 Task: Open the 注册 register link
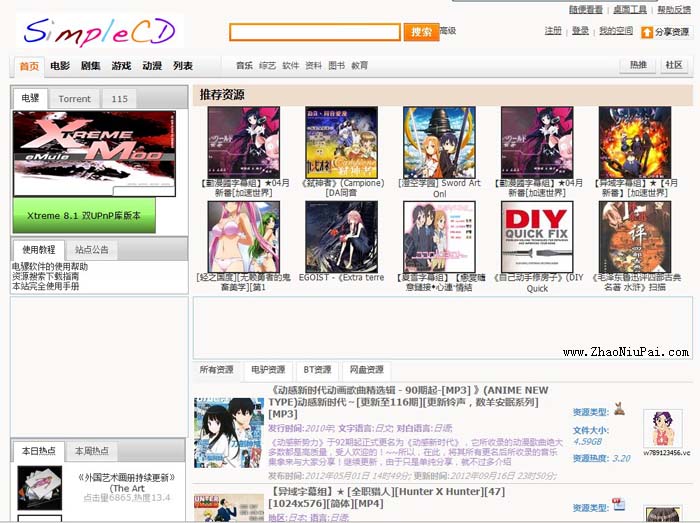553,30
